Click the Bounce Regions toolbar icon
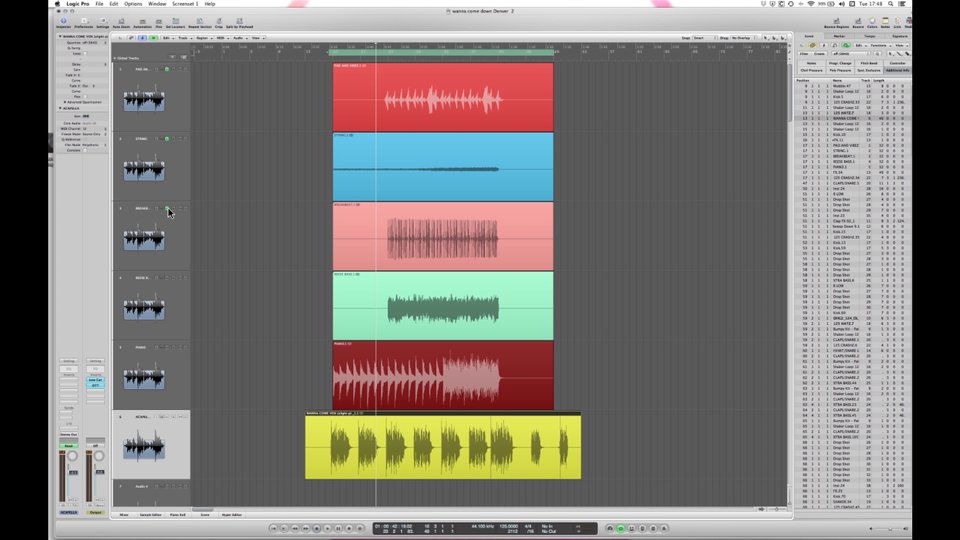 click(x=836, y=23)
